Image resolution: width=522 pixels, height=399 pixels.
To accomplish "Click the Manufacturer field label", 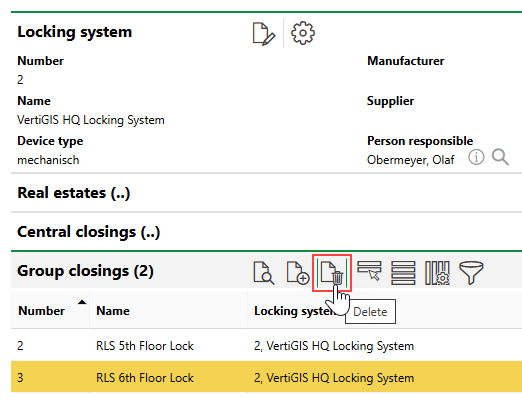I will click(x=405, y=61).
